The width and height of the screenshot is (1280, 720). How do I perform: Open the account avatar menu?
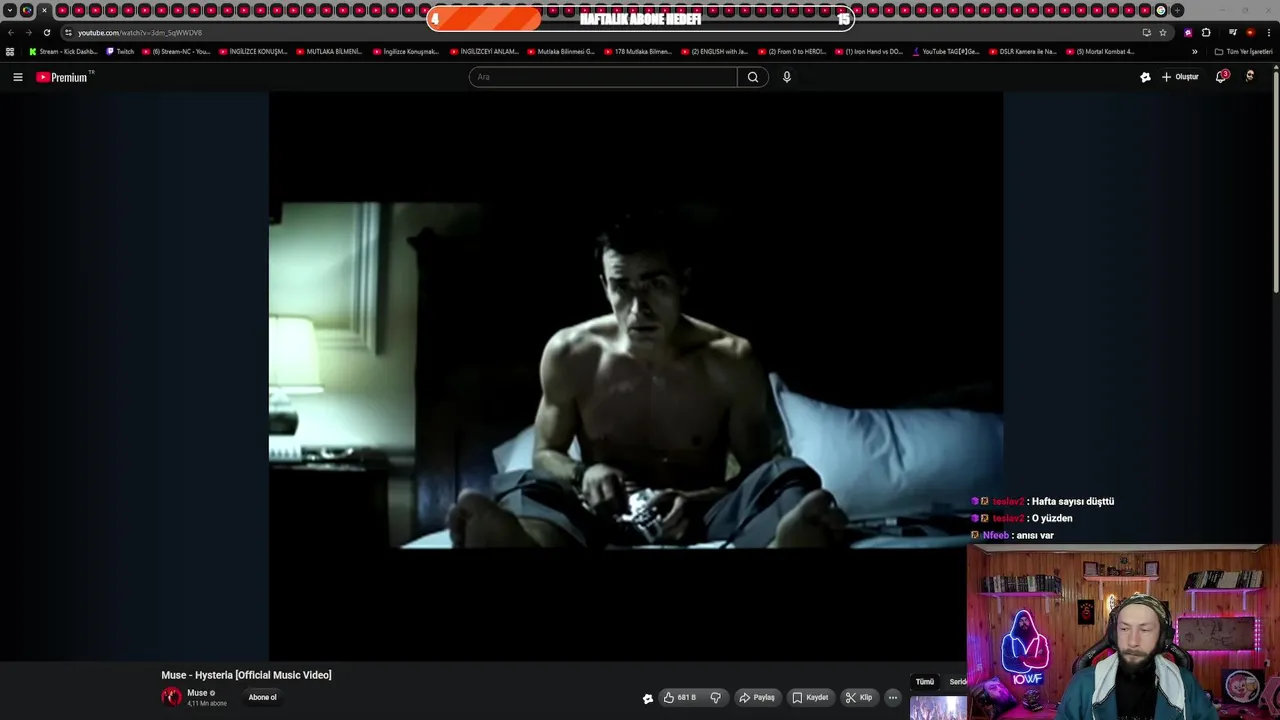coord(1249,77)
